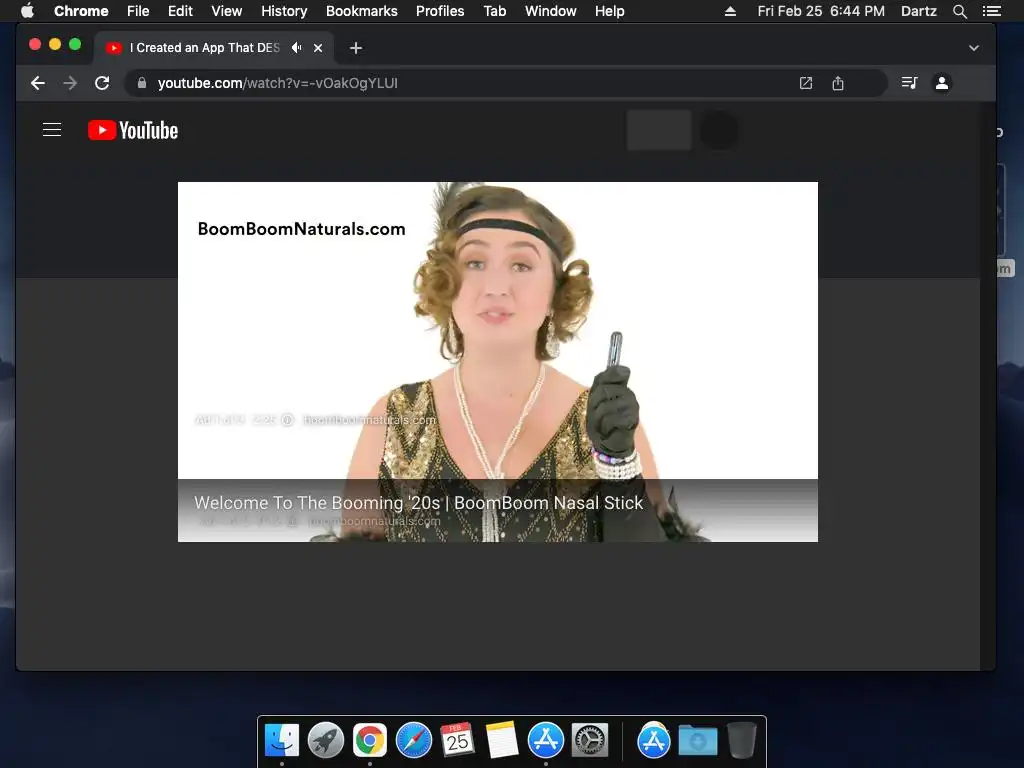Open the date and time clock

[821, 11]
